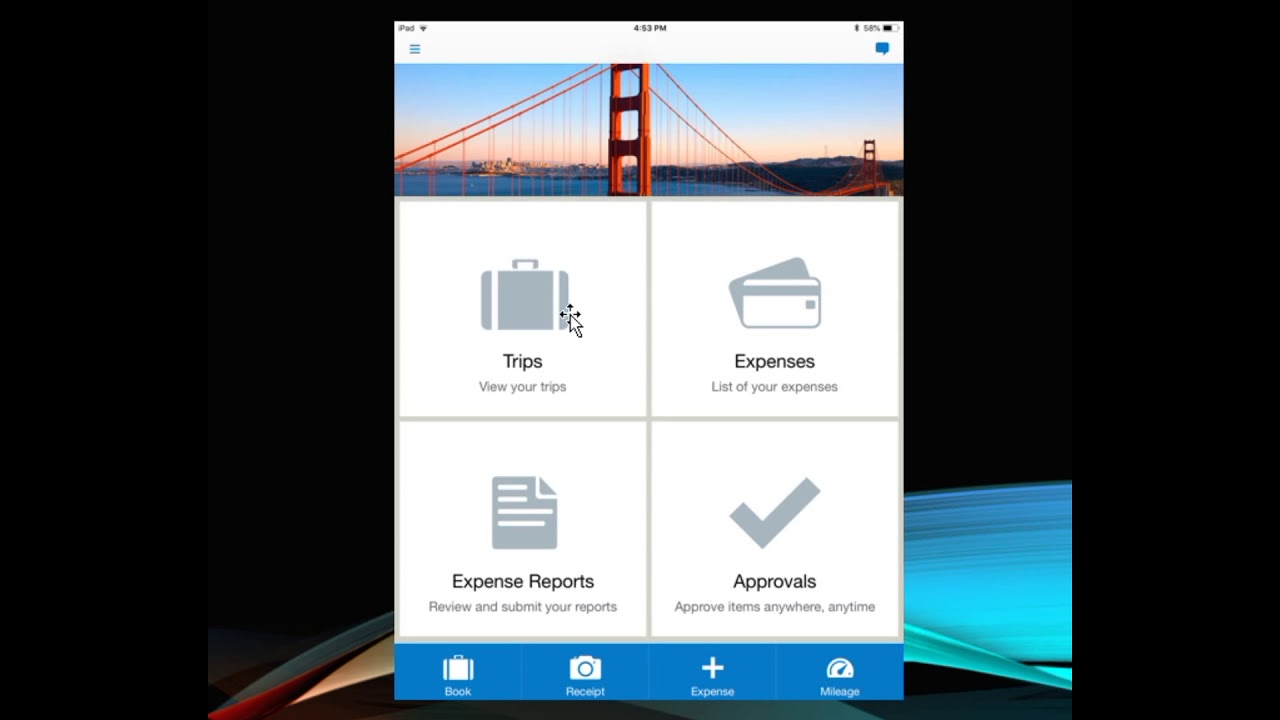Open the hamburger menu icon
The image size is (1280, 720).
coord(415,49)
